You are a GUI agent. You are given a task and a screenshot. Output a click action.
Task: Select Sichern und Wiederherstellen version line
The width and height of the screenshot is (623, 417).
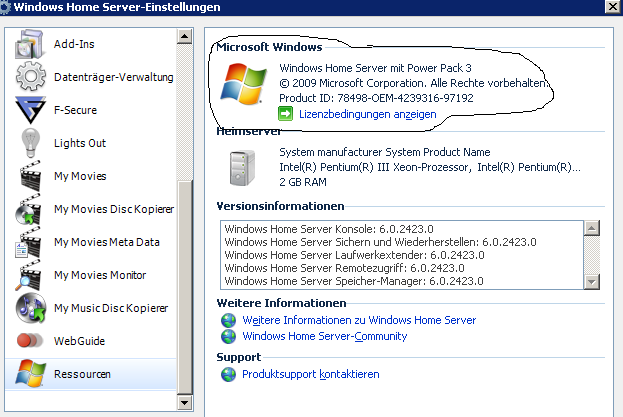(380, 242)
